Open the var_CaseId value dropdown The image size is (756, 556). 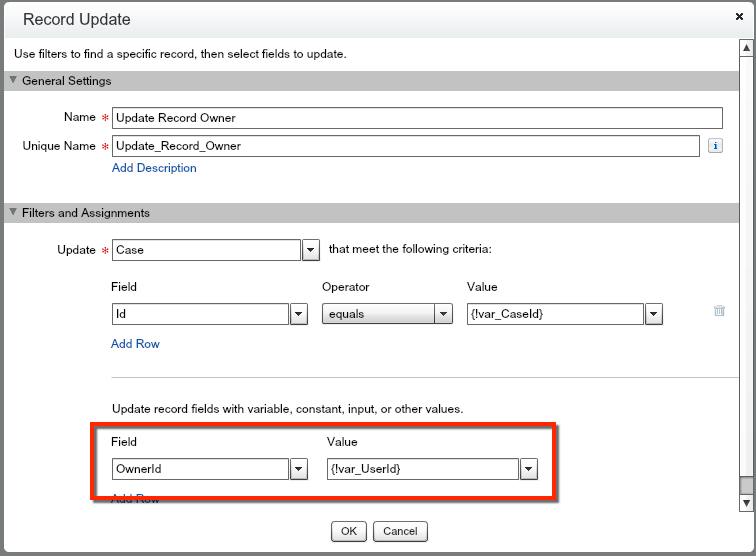coord(654,314)
